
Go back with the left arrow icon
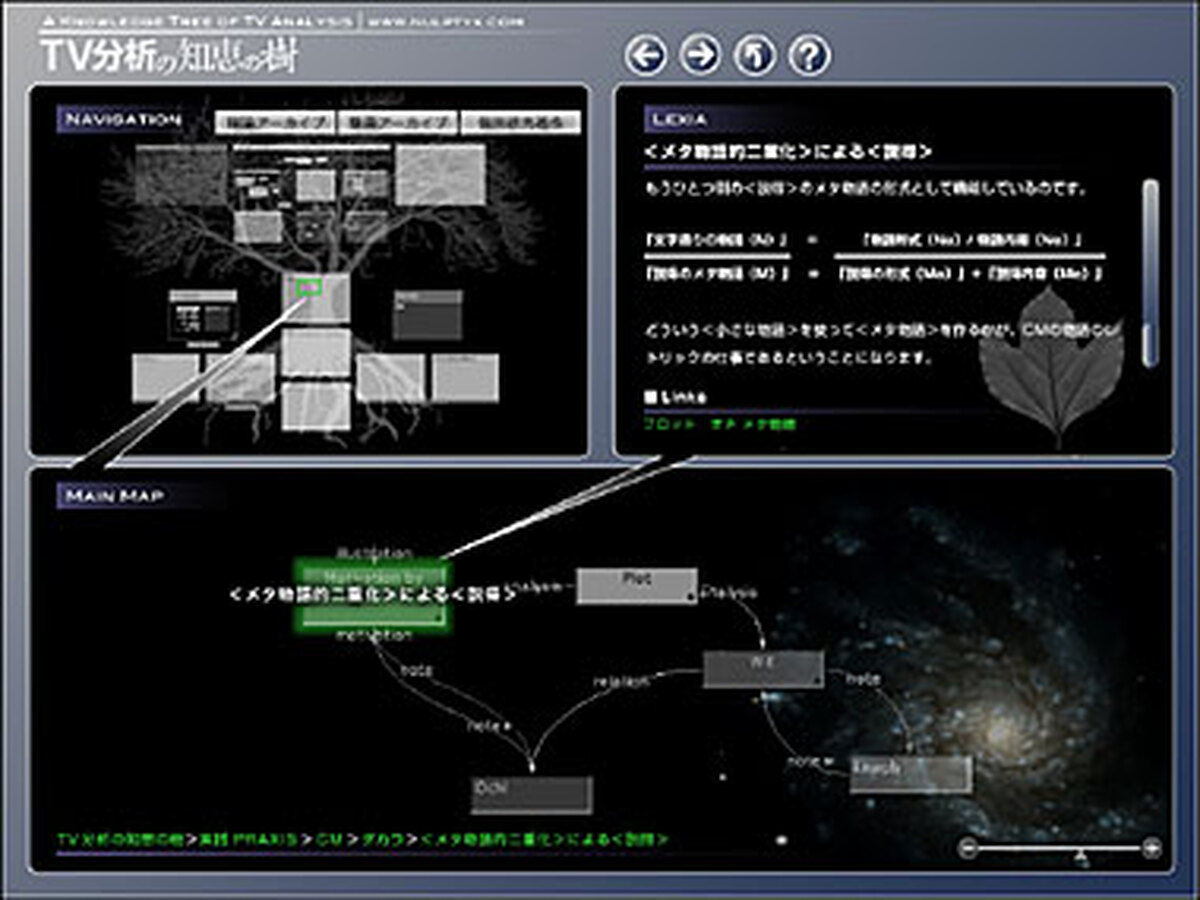(646, 56)
